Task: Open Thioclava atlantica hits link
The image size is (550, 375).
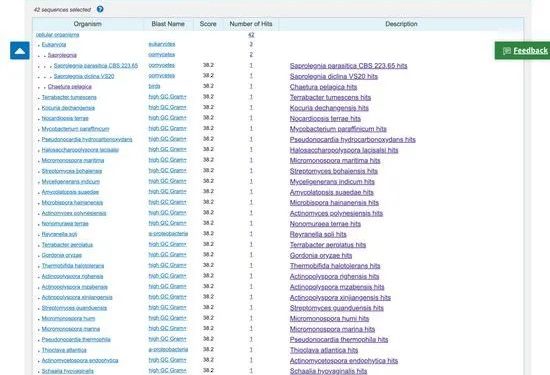Action: 324,350
